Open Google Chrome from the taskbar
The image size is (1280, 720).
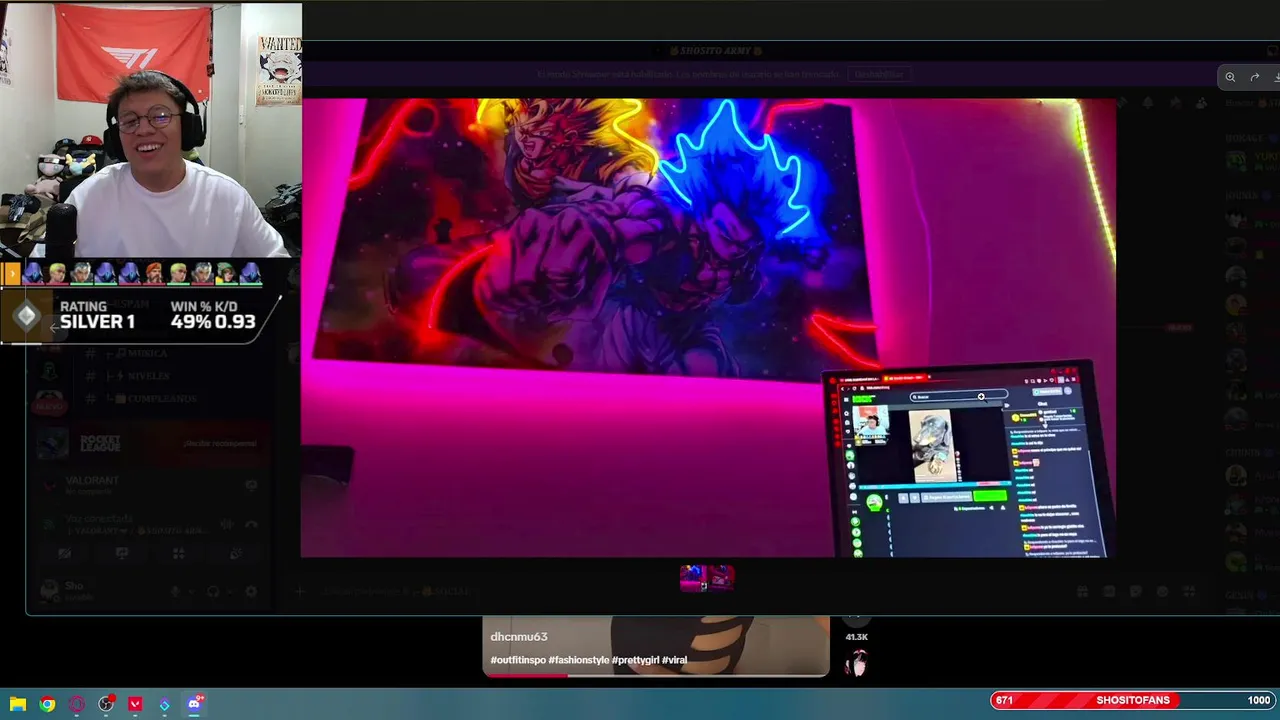[x=47, y=704]
